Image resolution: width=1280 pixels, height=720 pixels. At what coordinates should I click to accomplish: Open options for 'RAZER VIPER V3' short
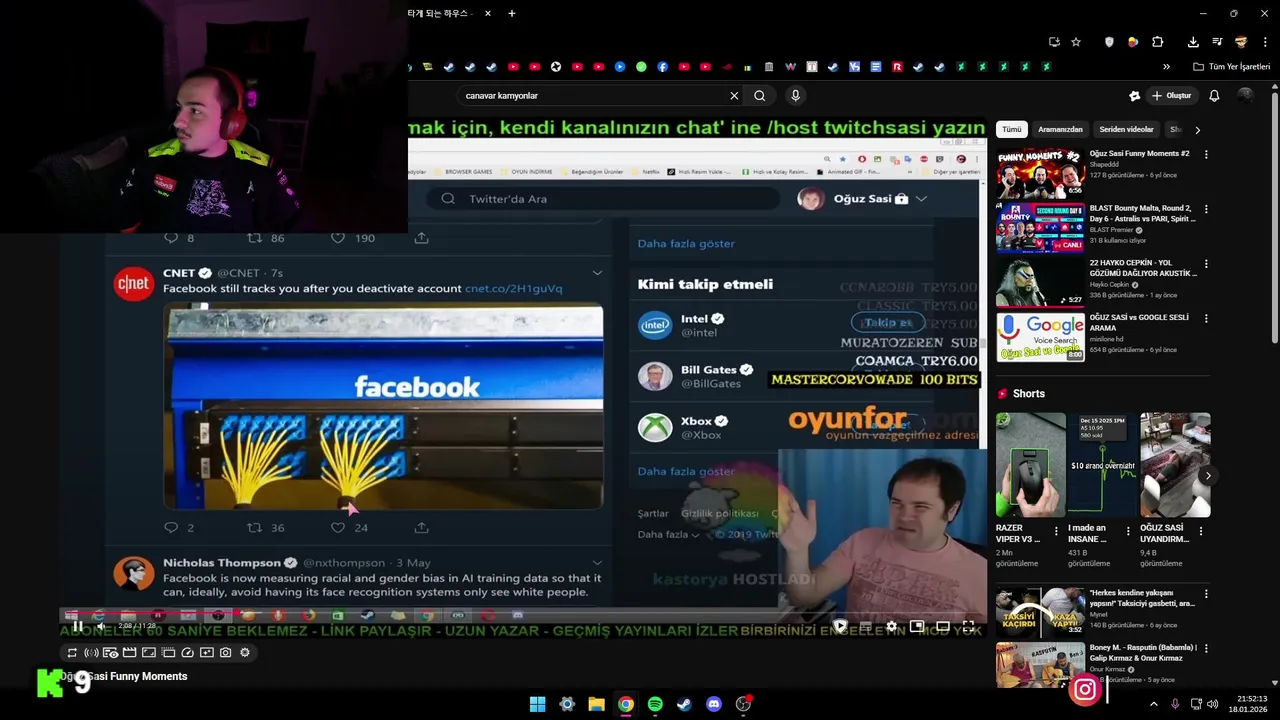click(1057, 531)
